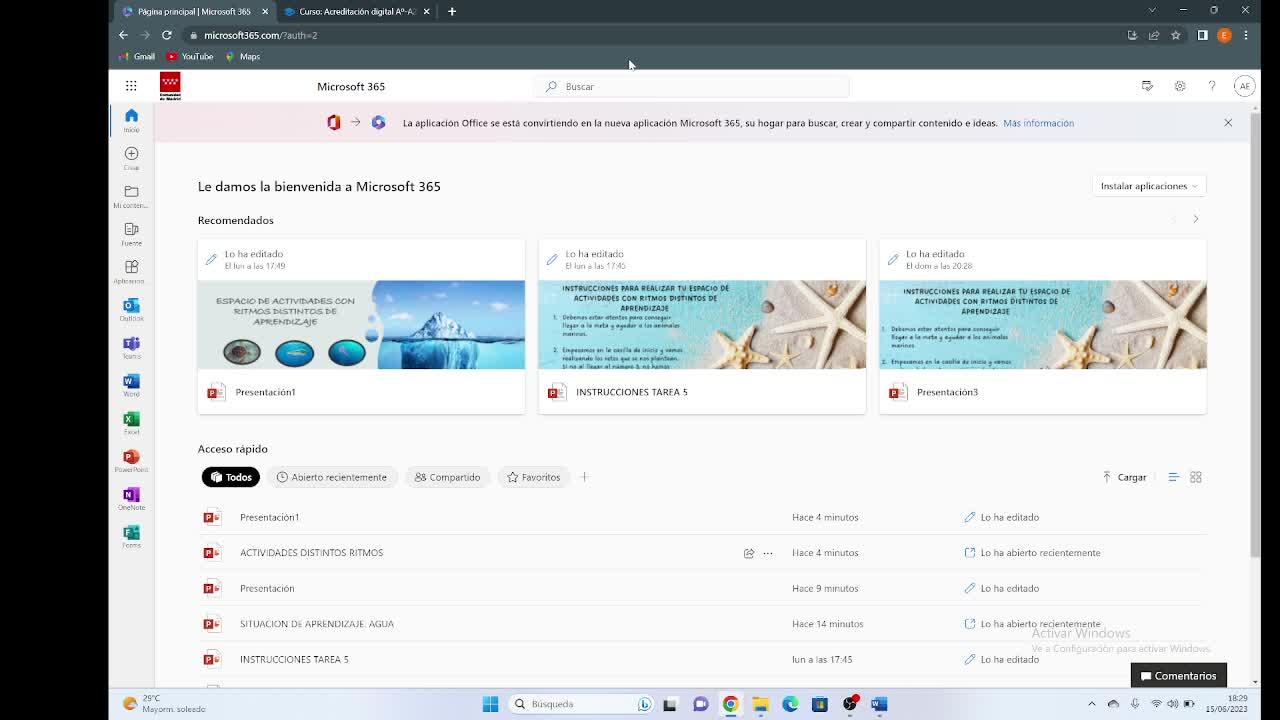This screenshot has height=720, width=1280.
Task: Filter files by Favoritos
Action: pyautogui.click(x=533, y=477)
